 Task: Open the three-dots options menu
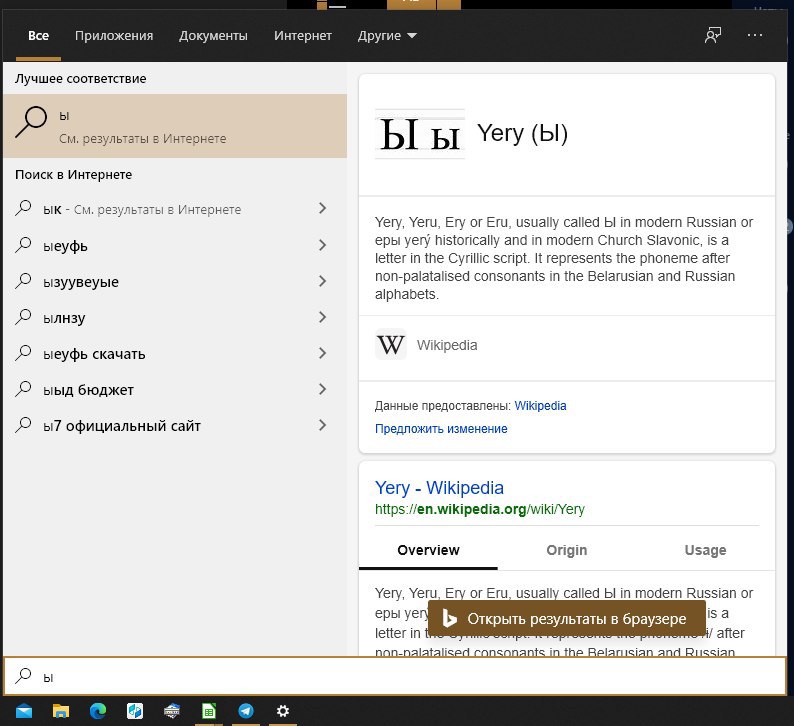(x=755, y=35)
